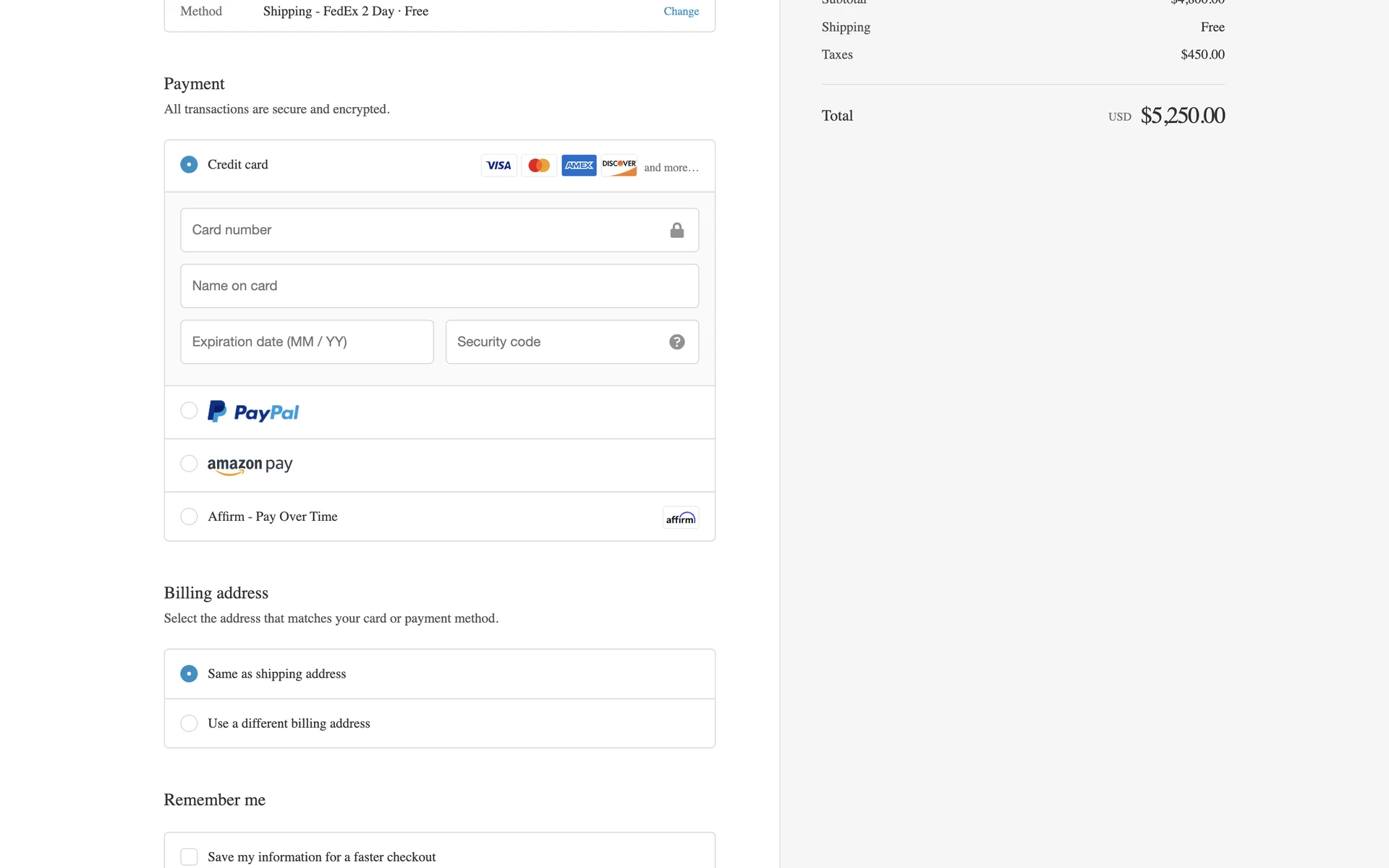Click the amazon pay logo
The image size is (1389, 868).
[250, 465]
